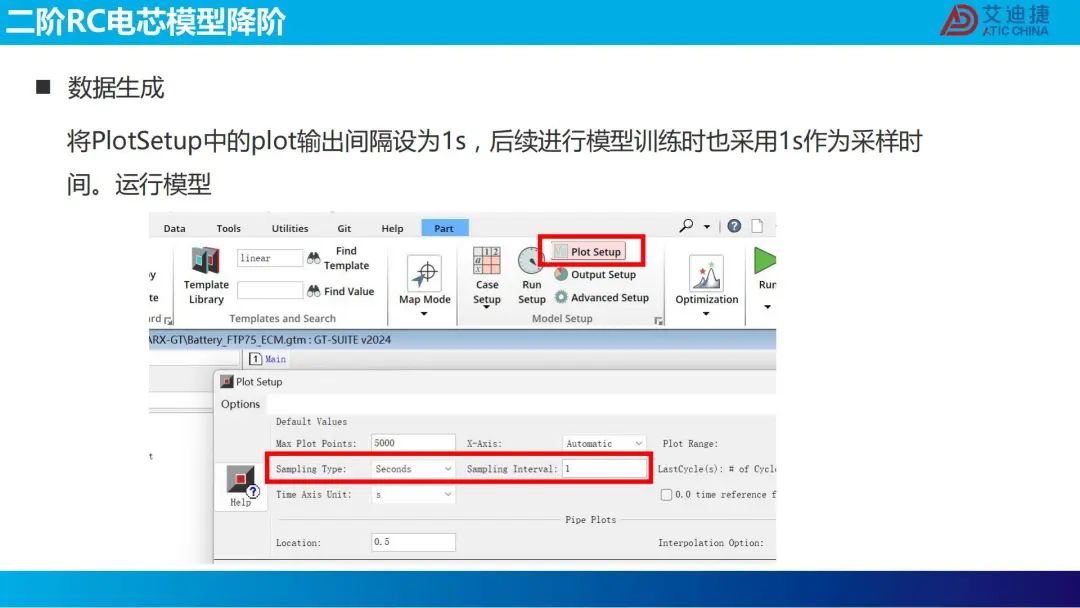The width and height of the screenshot is (1080, 608).
Task: Click the green Run arrow
Action: click(765, 261)
